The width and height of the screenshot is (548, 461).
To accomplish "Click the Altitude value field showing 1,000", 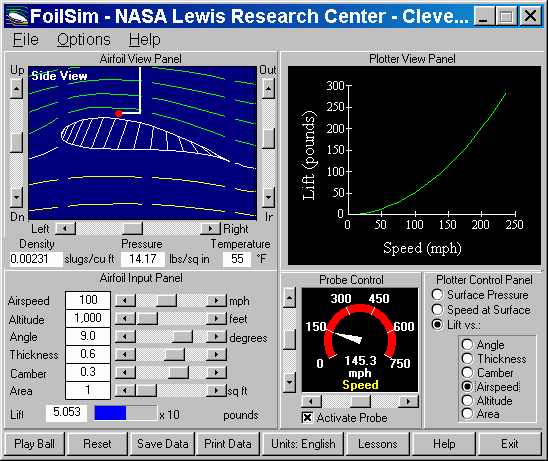I will (x=88, y=318).
